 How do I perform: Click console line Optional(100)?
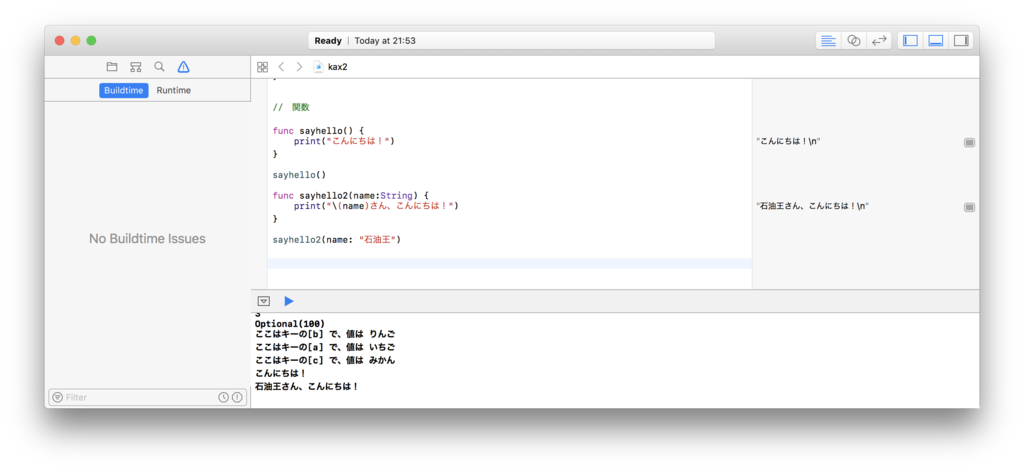tap(289, 324)
